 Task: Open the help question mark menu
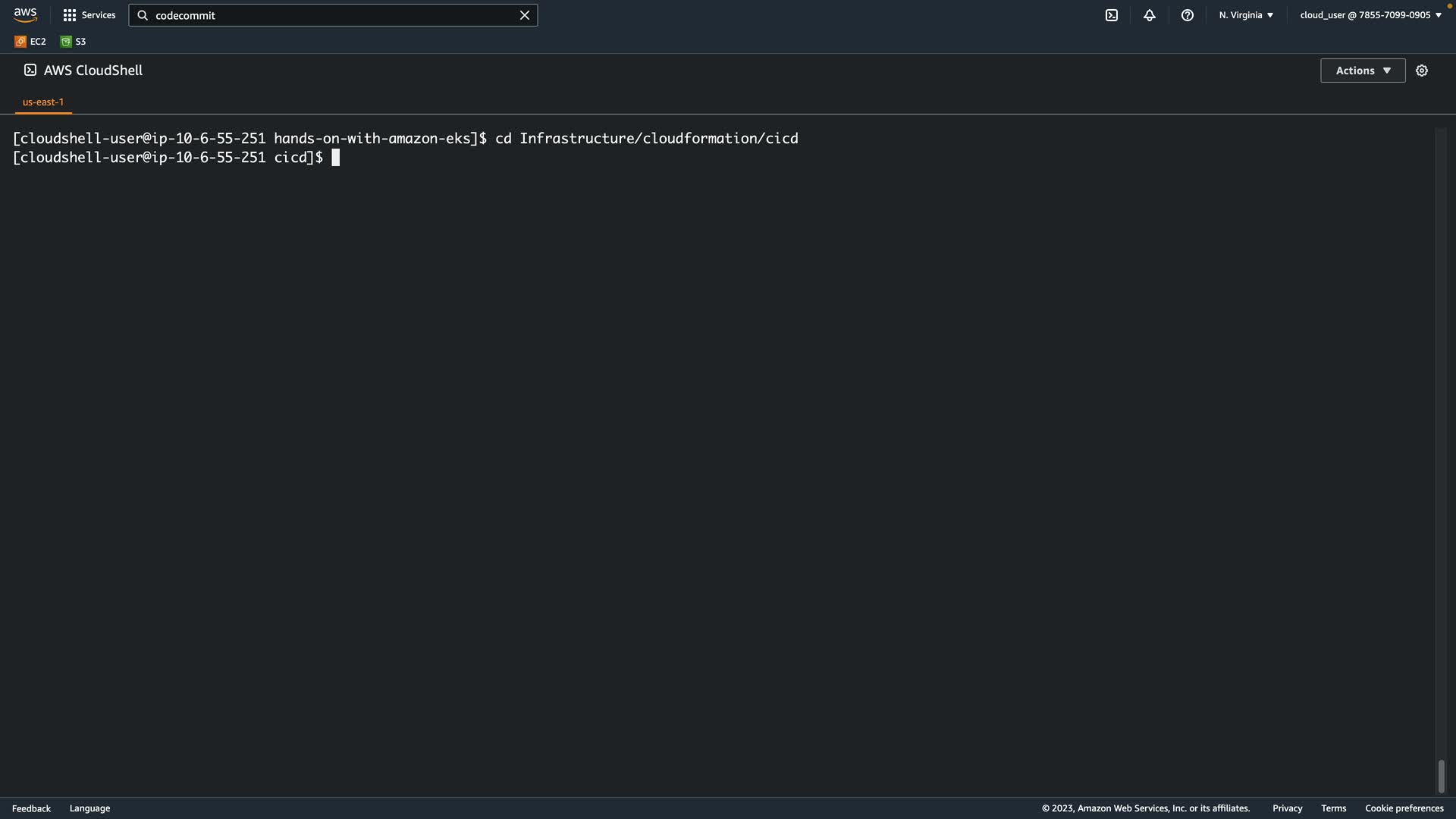tap(1187, 15)
